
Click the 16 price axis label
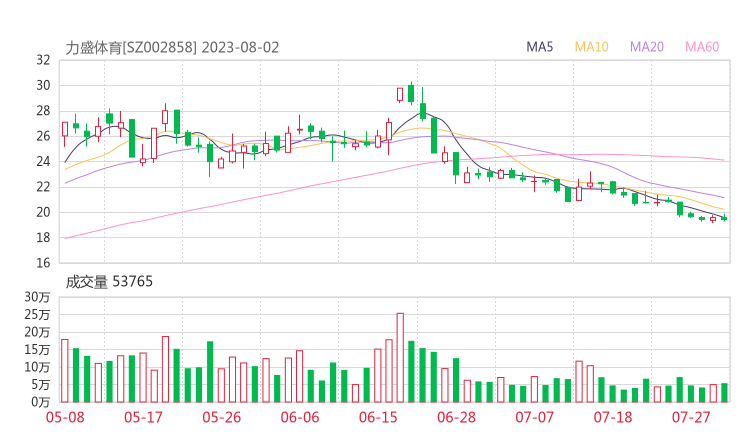click(x=43, y=263)
